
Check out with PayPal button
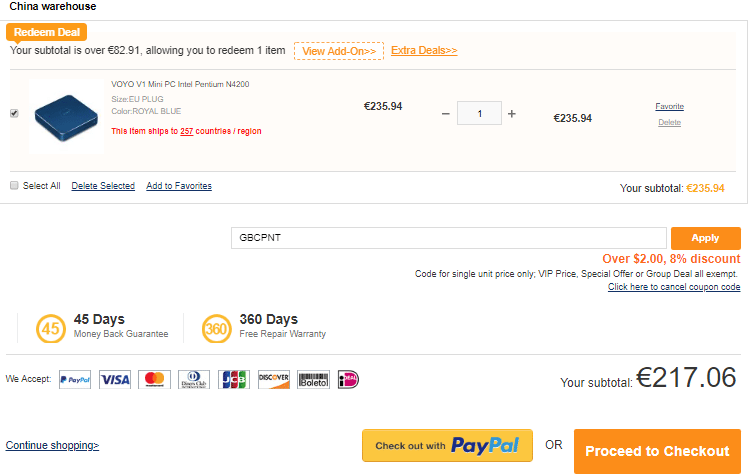447,446
